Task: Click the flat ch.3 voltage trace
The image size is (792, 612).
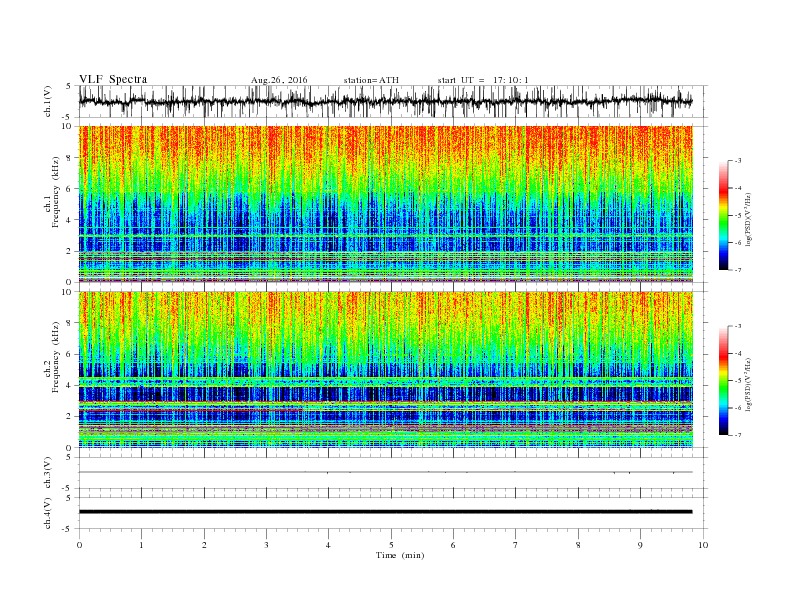Action: tap(385, 472)
